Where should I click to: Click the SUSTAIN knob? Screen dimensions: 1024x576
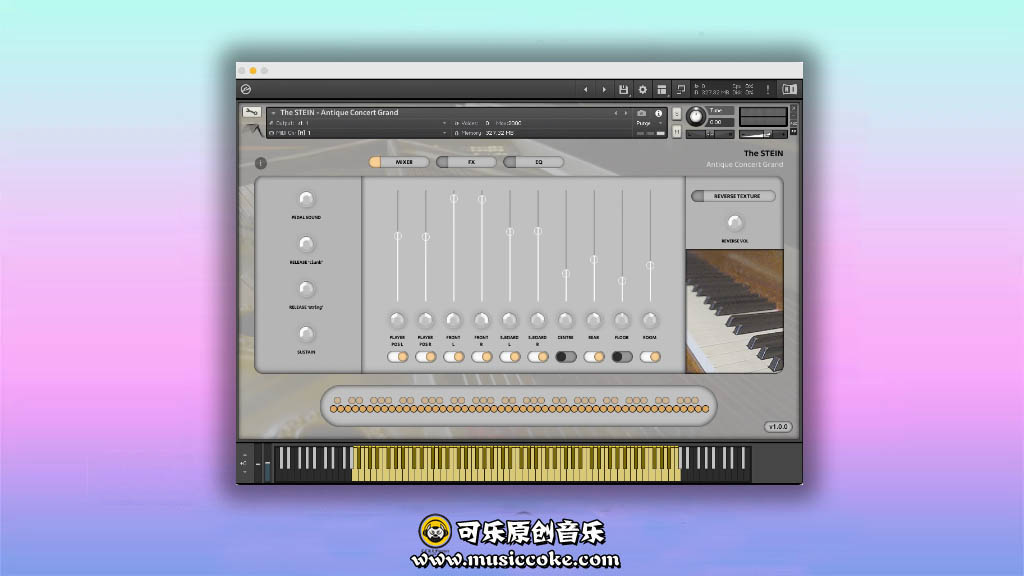click(306, 334)
